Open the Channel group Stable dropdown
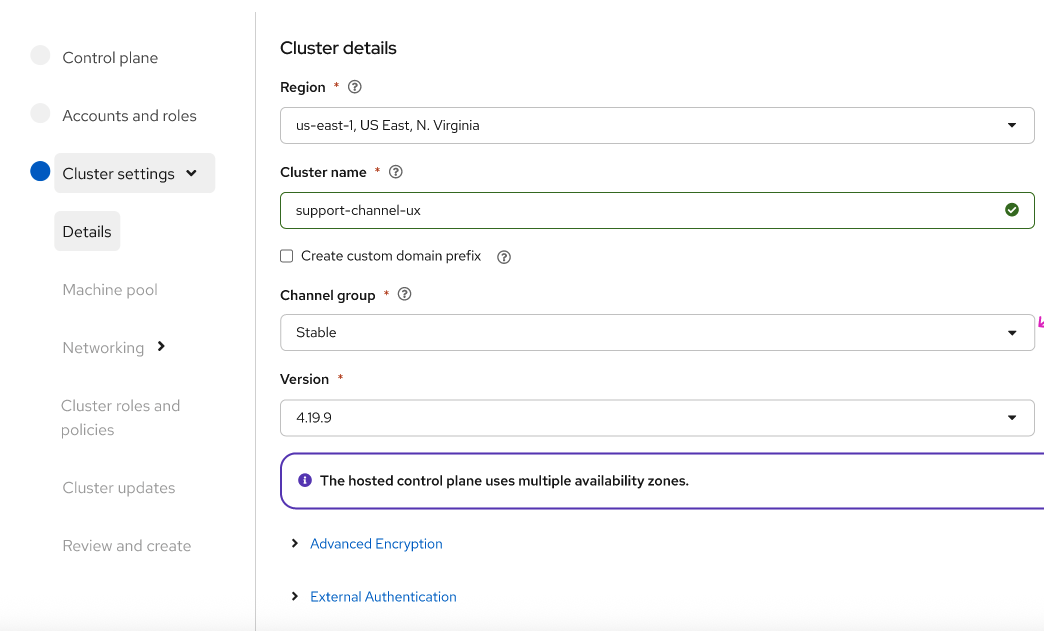This screenshot has width=1044, height=631. tap(657, 333)
